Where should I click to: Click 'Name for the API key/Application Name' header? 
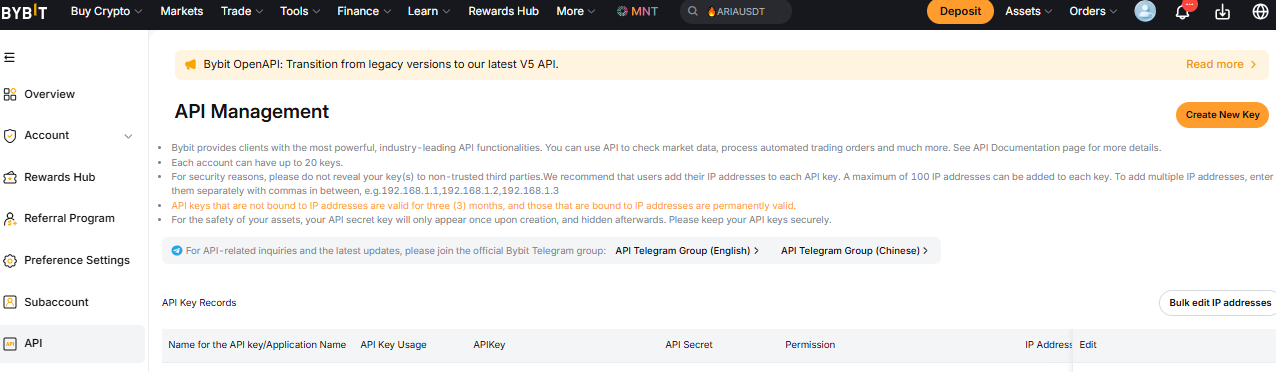pyautogui.click(x=257, y=345)
